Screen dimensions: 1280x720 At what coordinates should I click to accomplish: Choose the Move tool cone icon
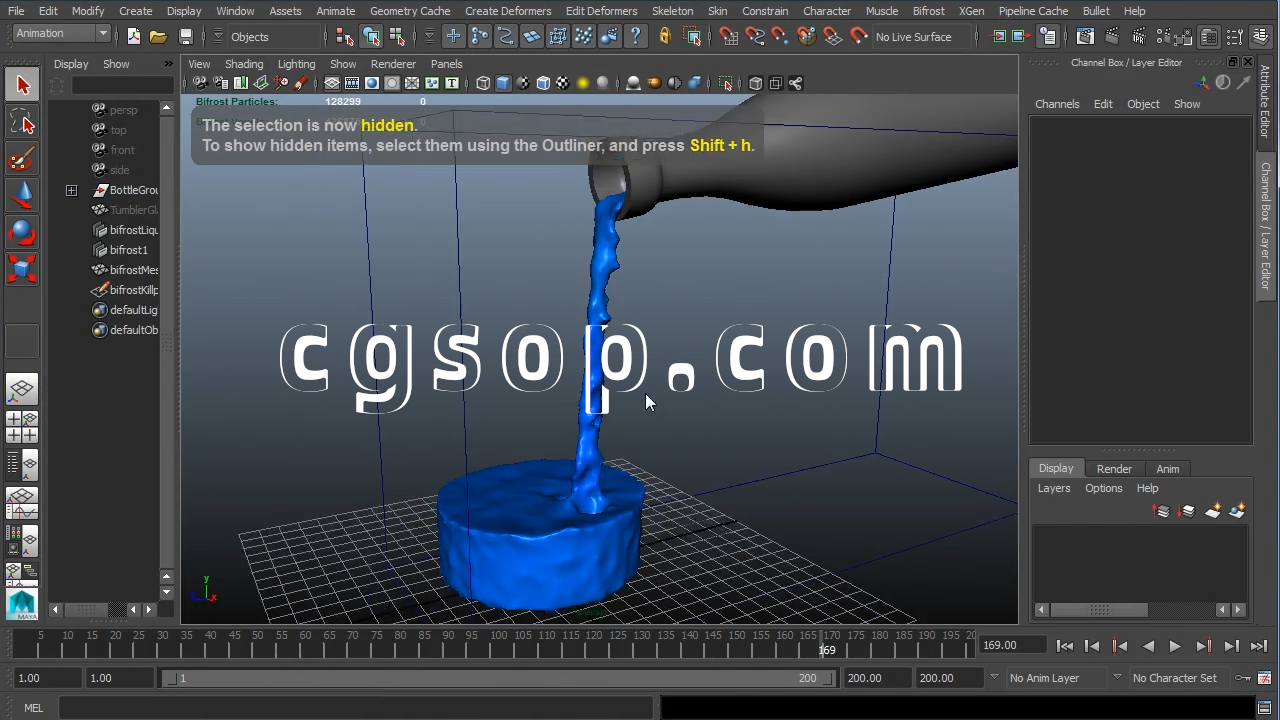(x=22, y=196)
